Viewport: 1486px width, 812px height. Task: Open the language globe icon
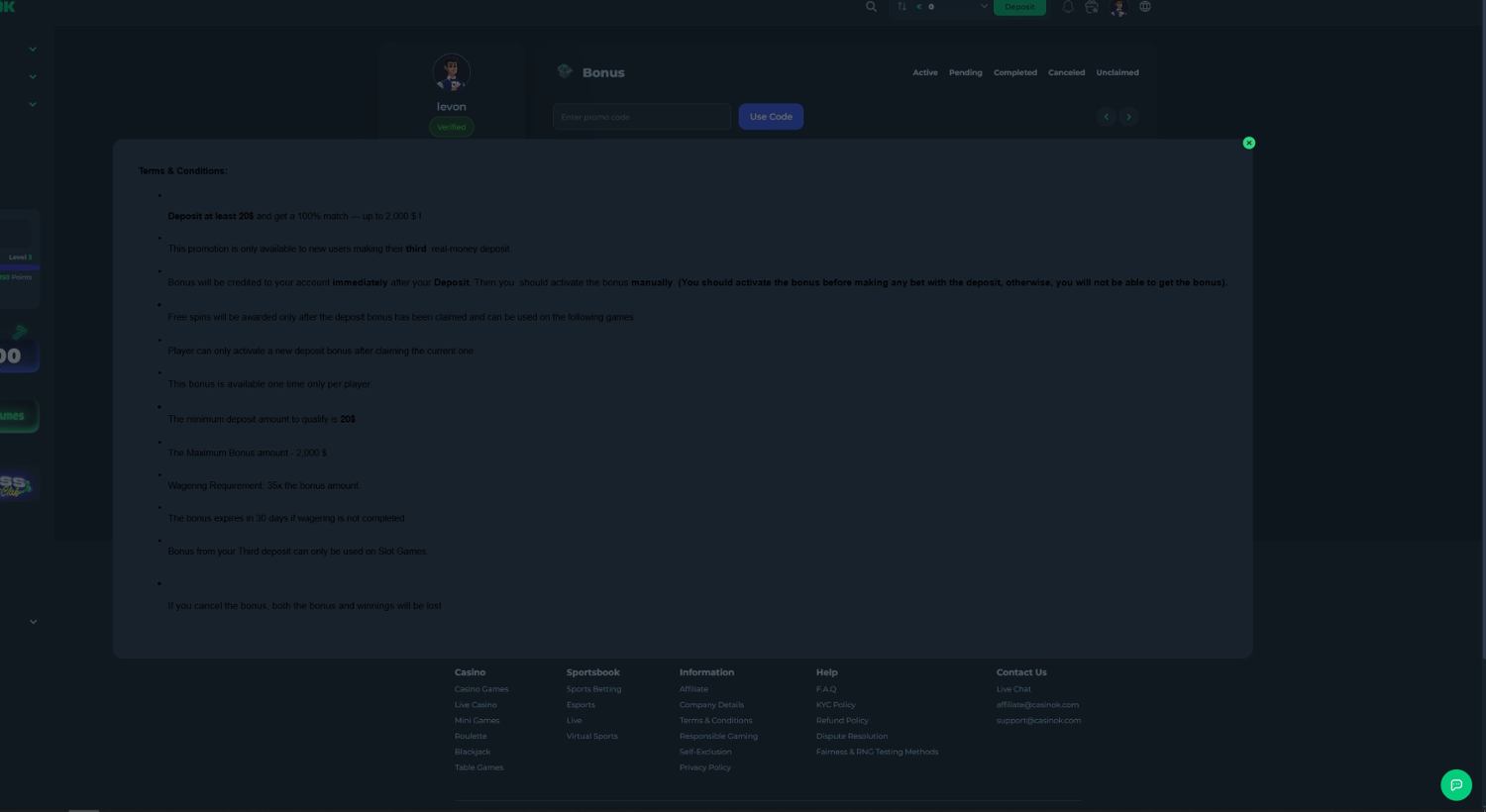(1145, 7)
